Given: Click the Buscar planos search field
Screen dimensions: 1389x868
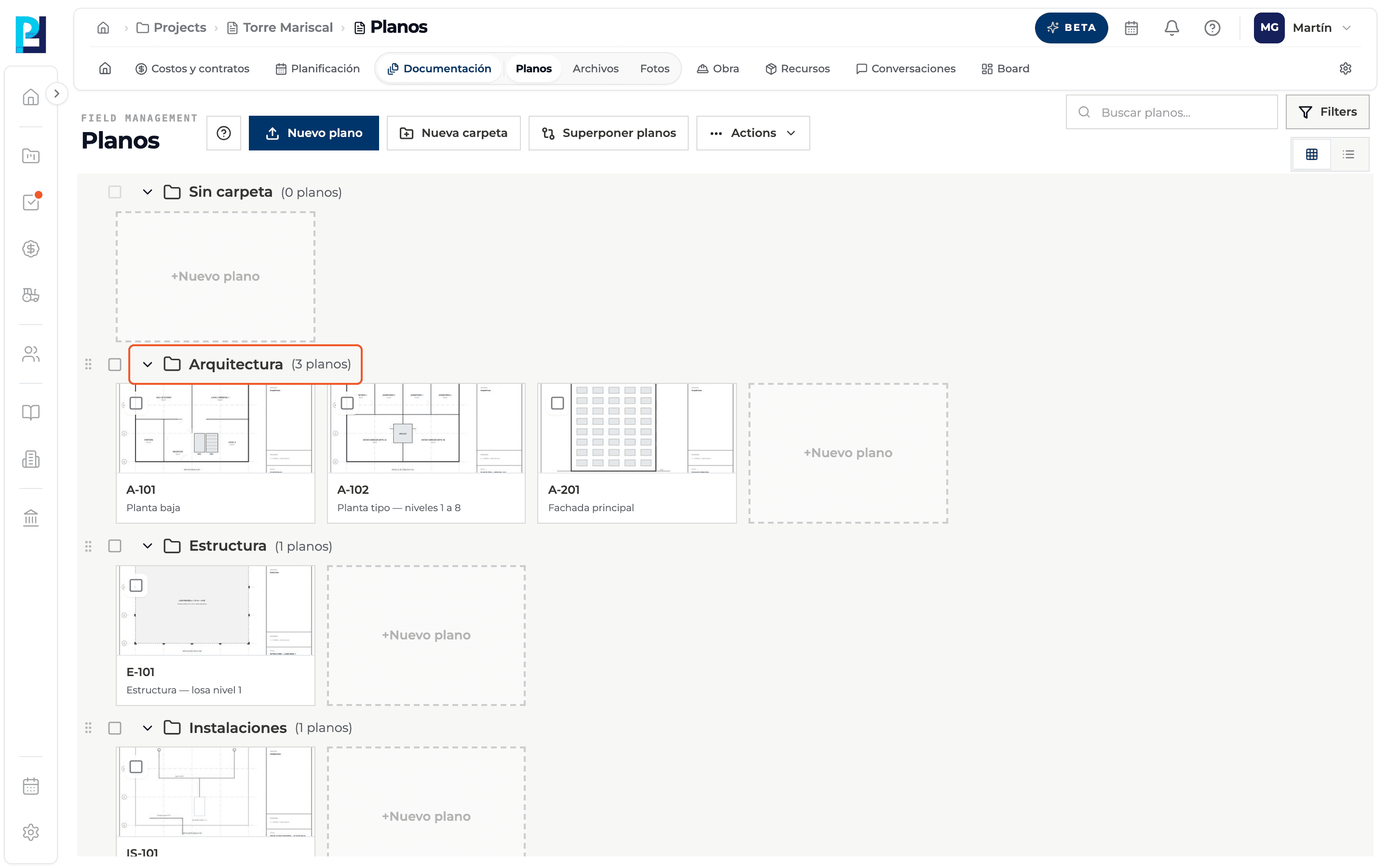Looking at the screenshot, I should coord(1171,112).
